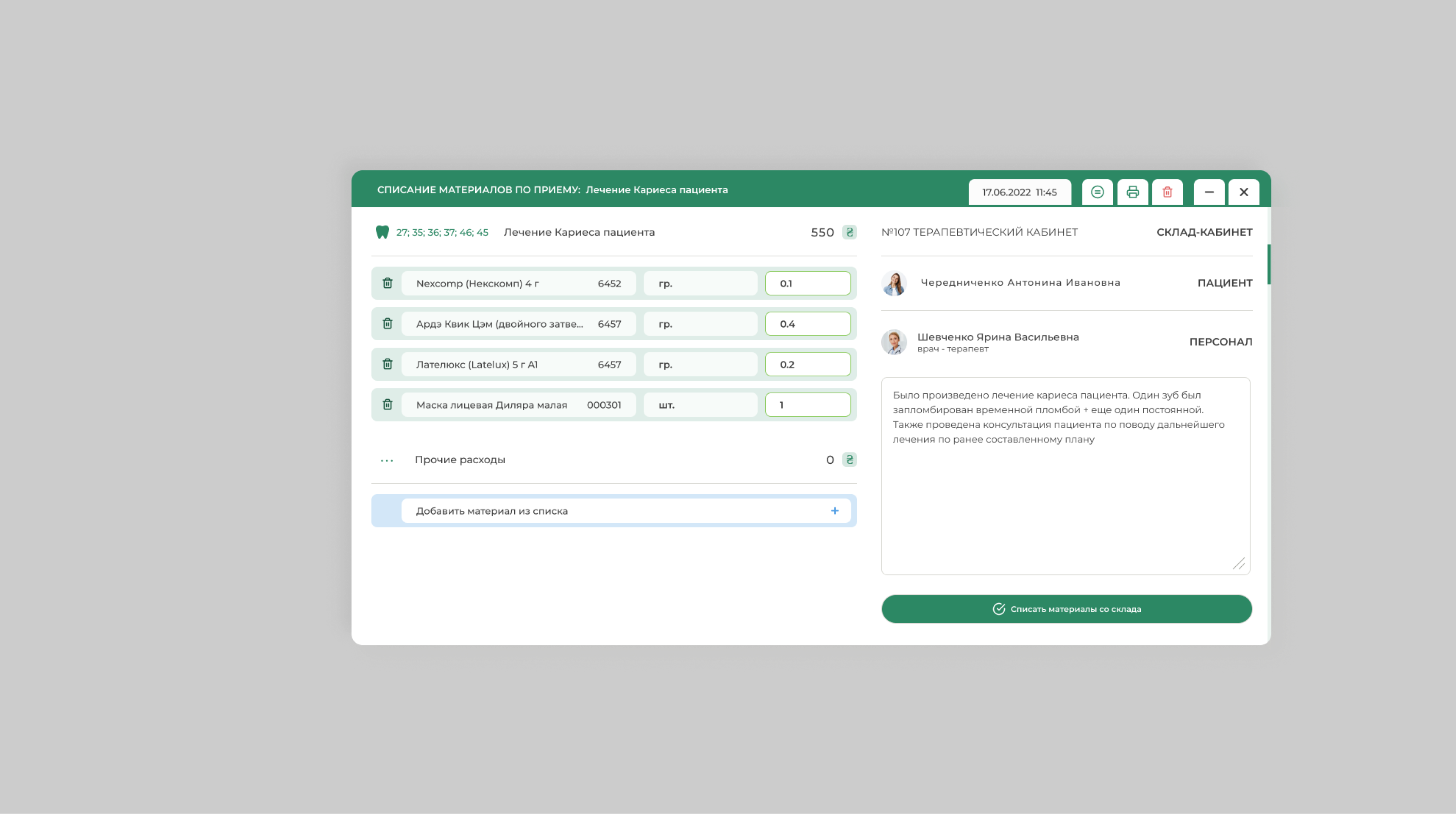
Task: Remove the Маска лицевая Диляра row
Action: (x=387, y=405)
